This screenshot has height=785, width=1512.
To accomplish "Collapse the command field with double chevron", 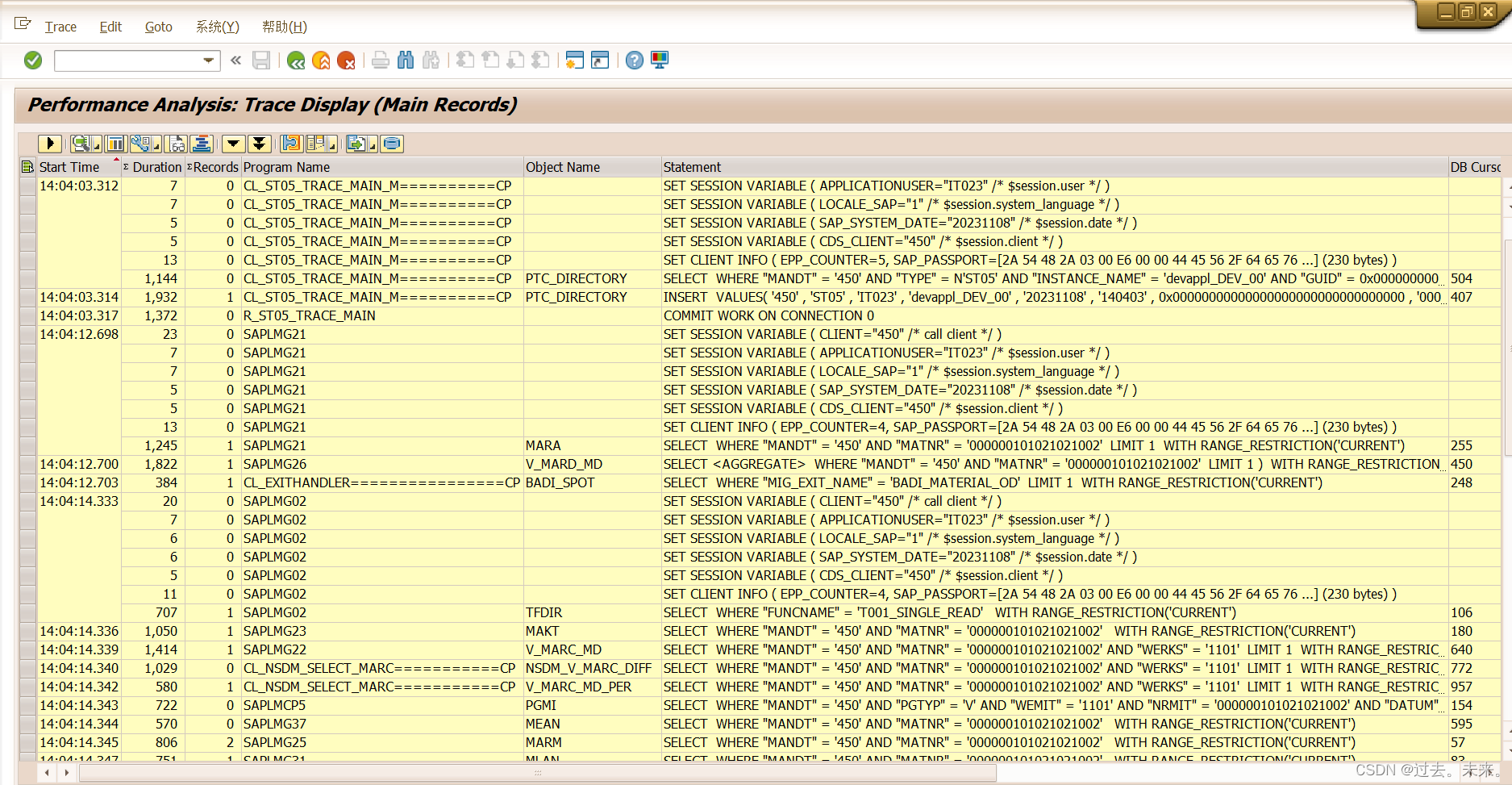I will coord(235,60).
